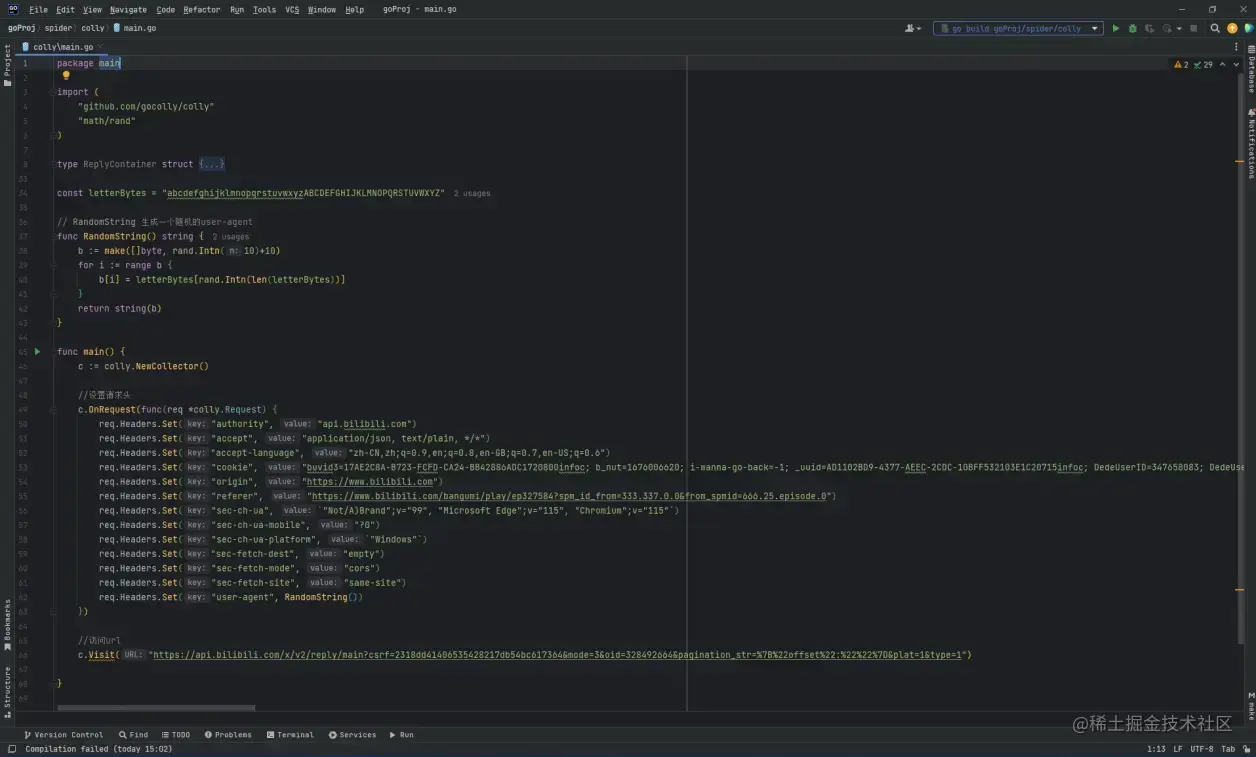Click the warnings count indicator showing 2
1256x757 pixels.
[x=1181, y=64]
